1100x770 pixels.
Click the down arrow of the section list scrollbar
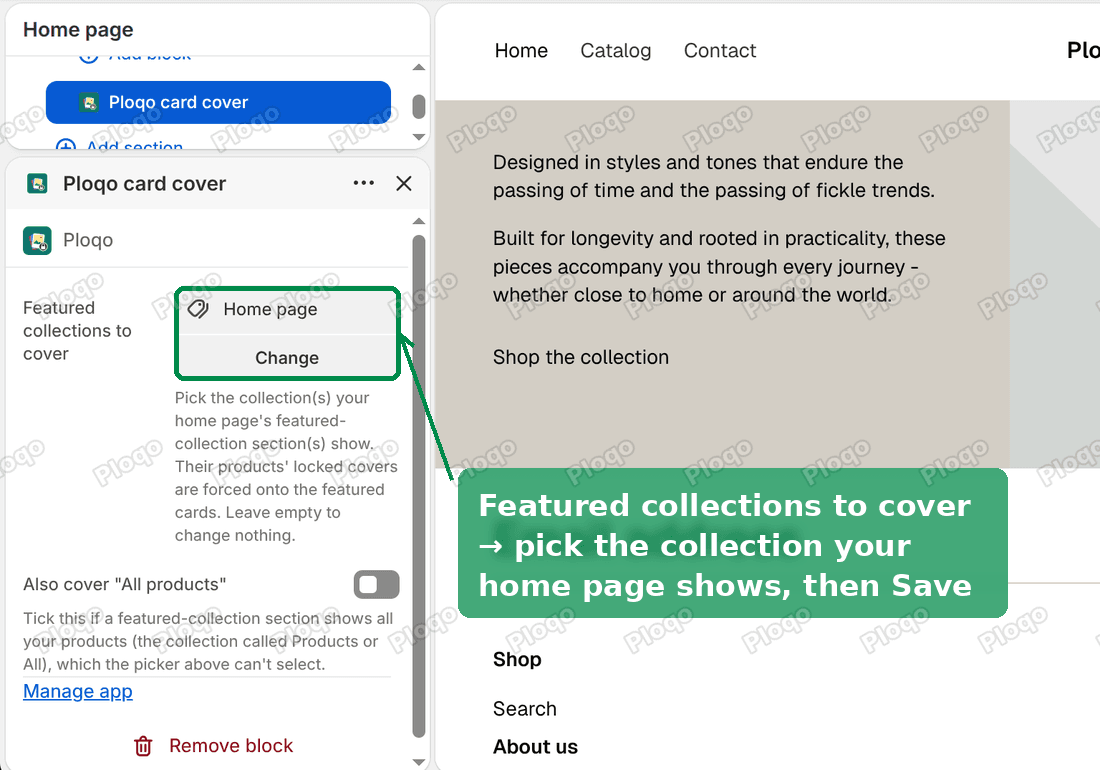419,137
